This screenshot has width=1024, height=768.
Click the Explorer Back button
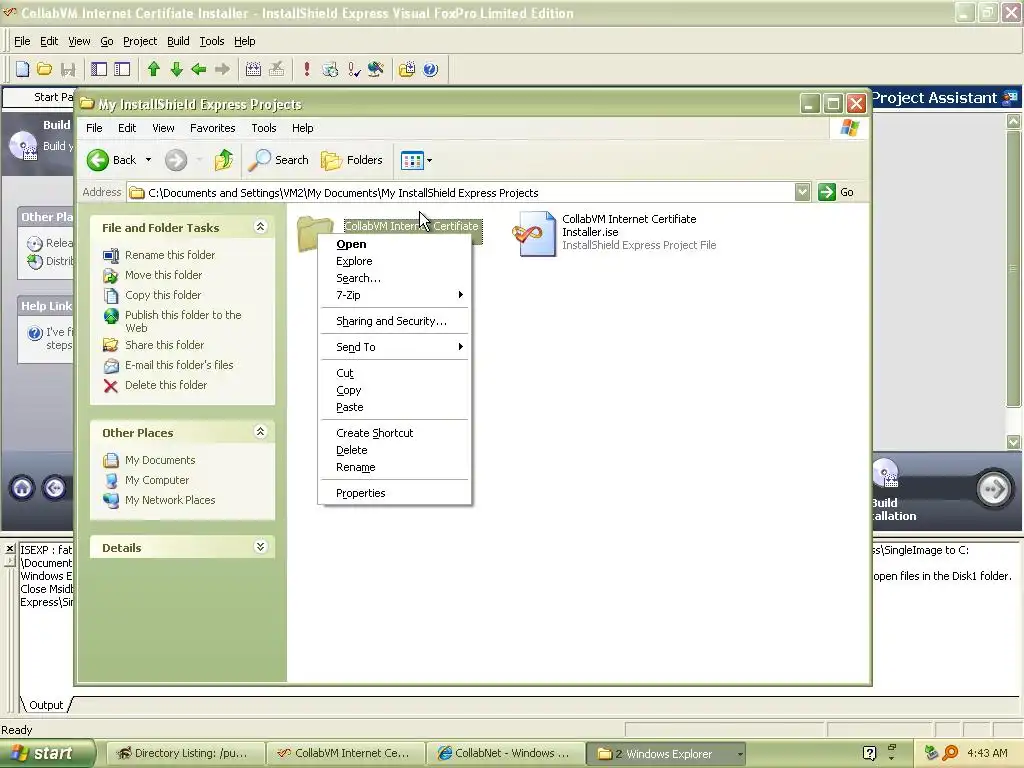(112, 160)
